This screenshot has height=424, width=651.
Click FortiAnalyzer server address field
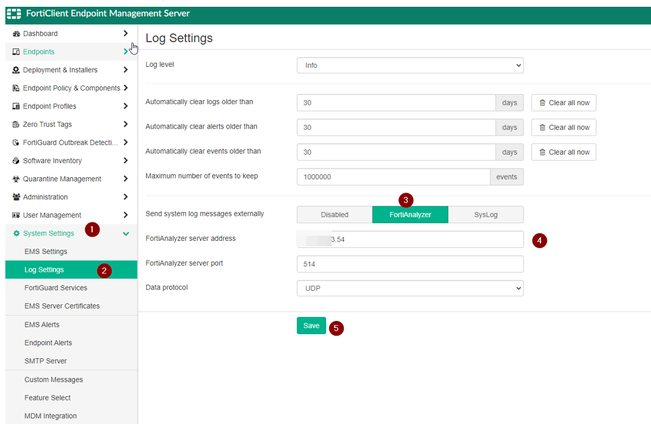coord(410,240)
